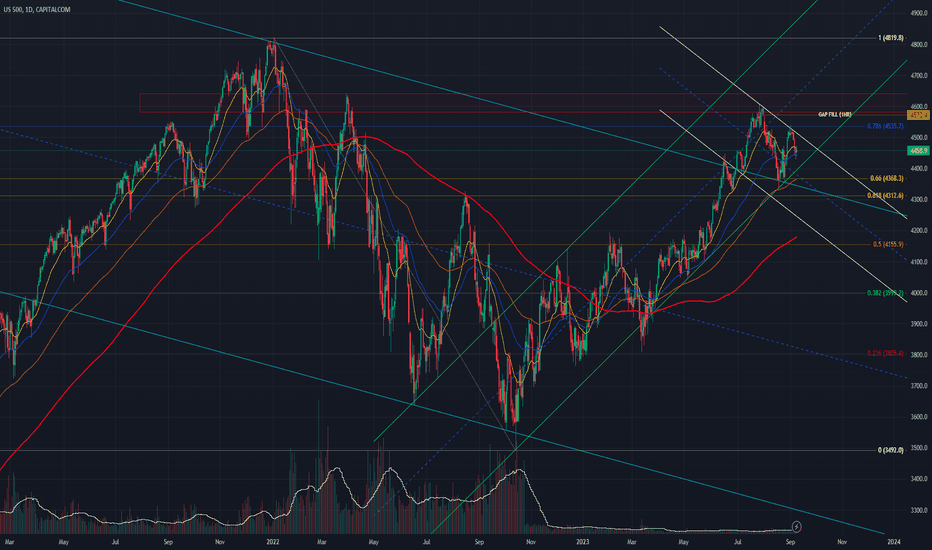Click the green 4458.9 current price tag

pos(918,151)
